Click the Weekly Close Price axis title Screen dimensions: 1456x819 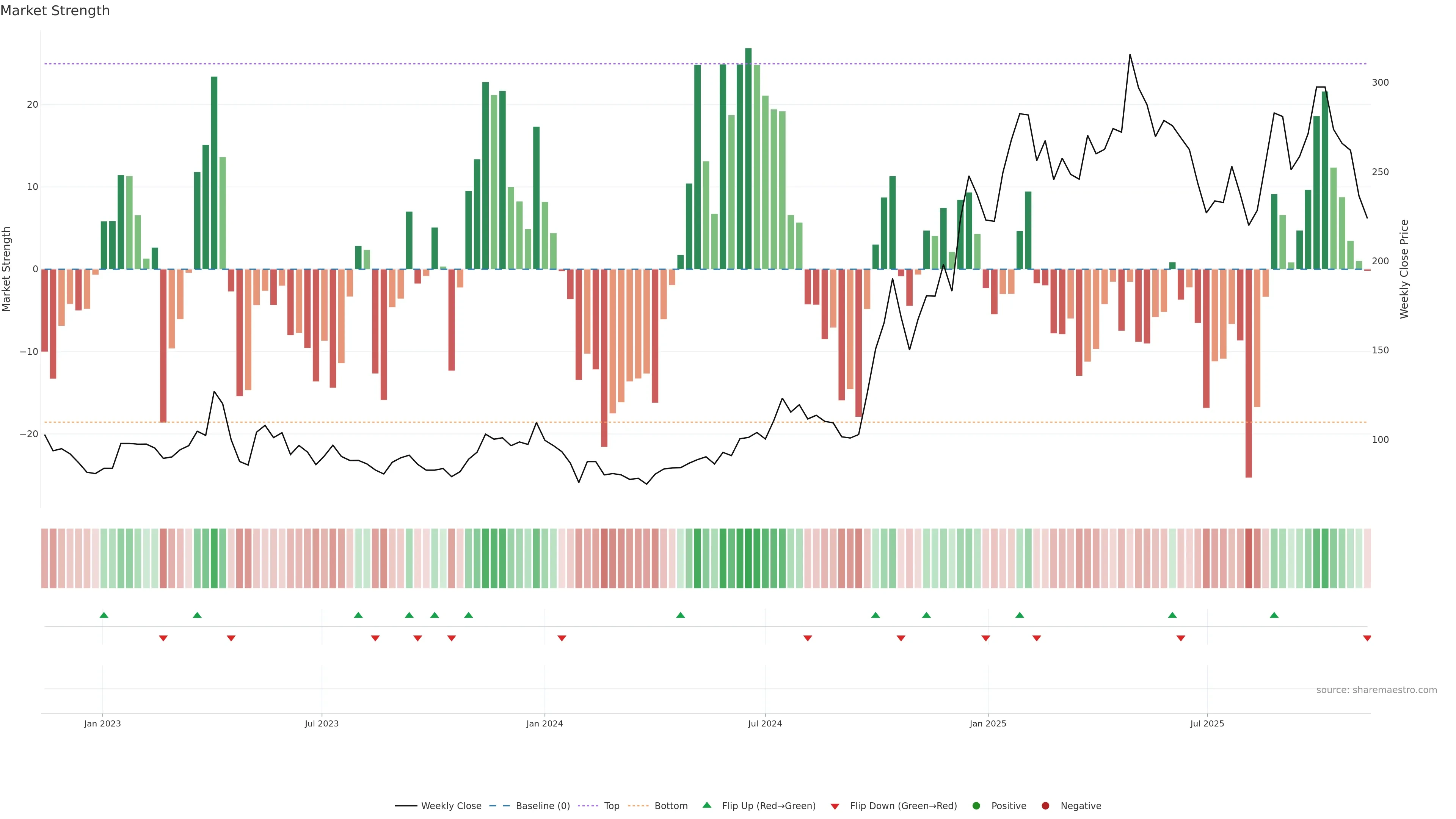coord(1404,269)
